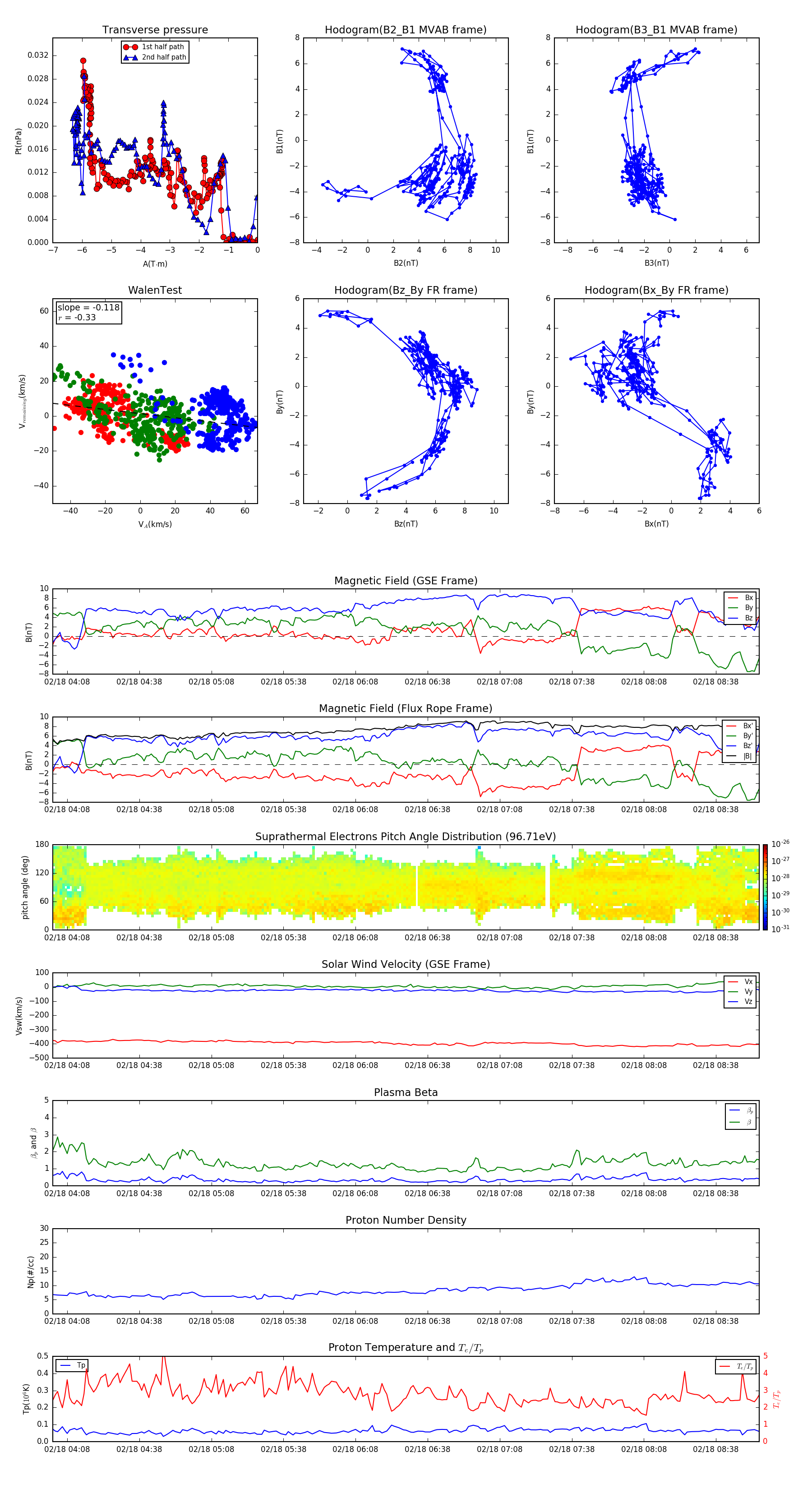Click '02/18 04:08' under Magnetic Field GSE plot
Image resolution: width=812 pixels, height=1489 pixels.
pyautogui.click(x=67, y=682)
